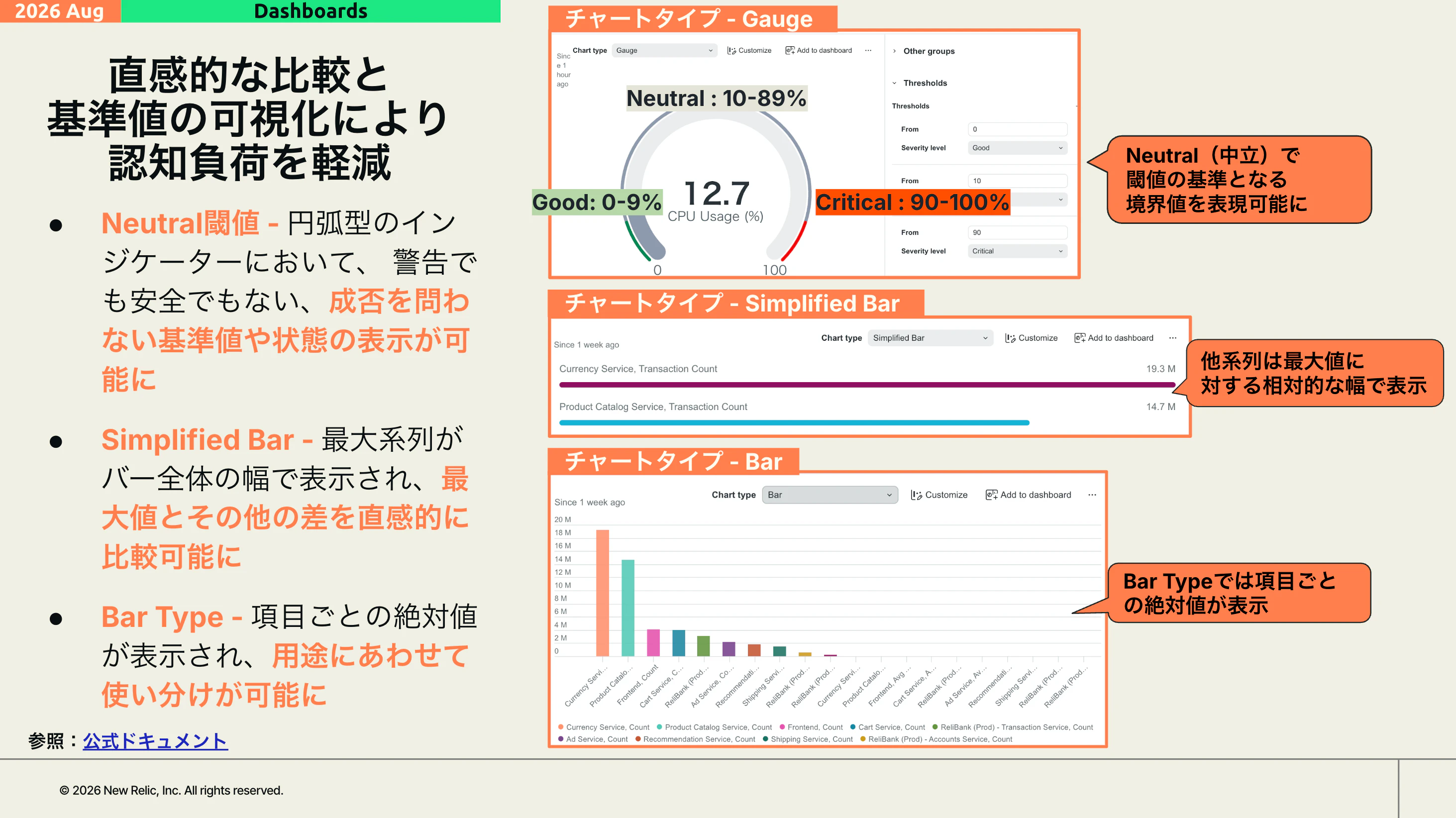
Task: Click the teal Product Catalog bar in the bar chart
Action: [x=628, y=608]
